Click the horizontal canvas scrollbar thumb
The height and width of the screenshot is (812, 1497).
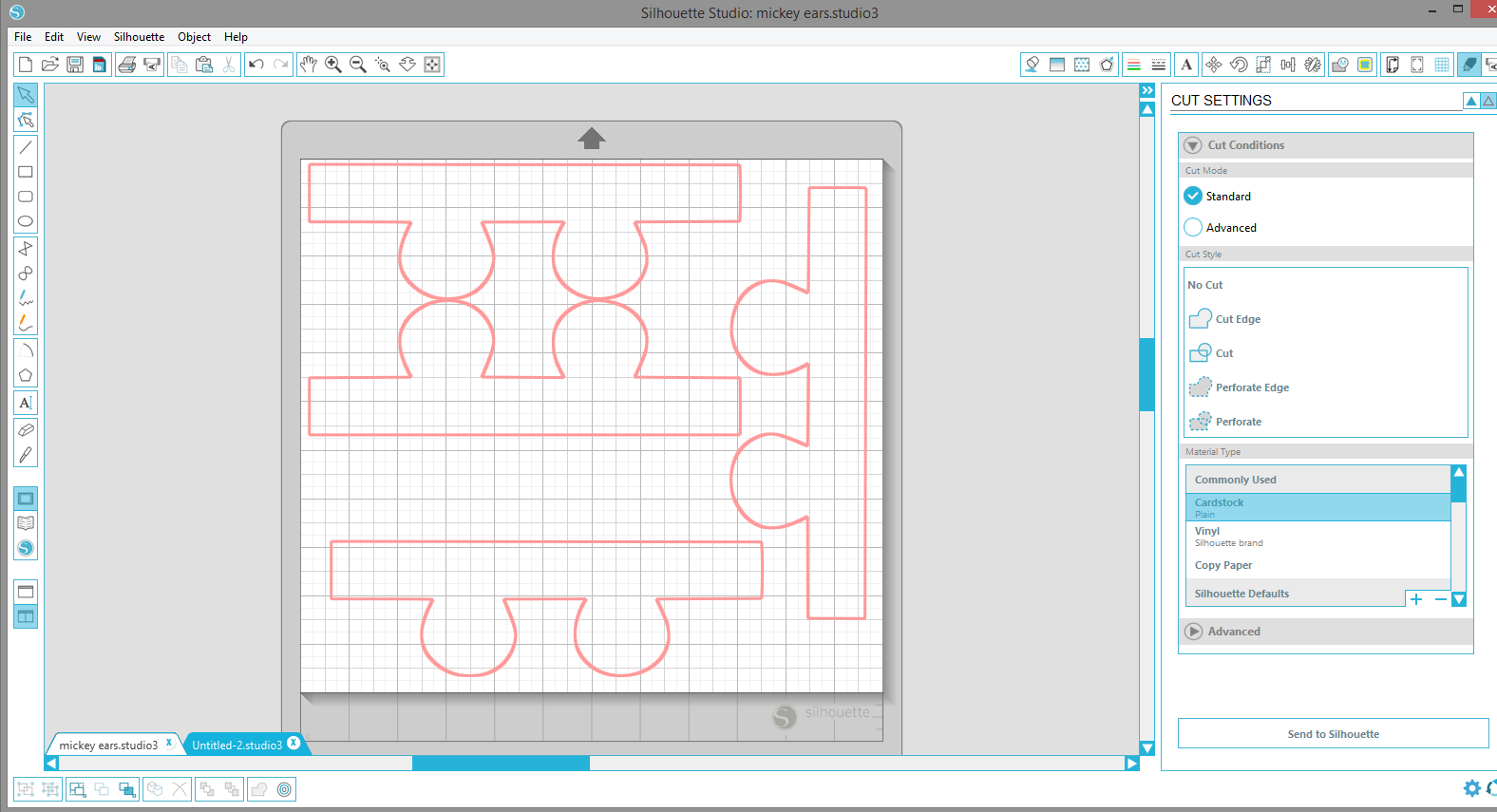pos(501,764)
